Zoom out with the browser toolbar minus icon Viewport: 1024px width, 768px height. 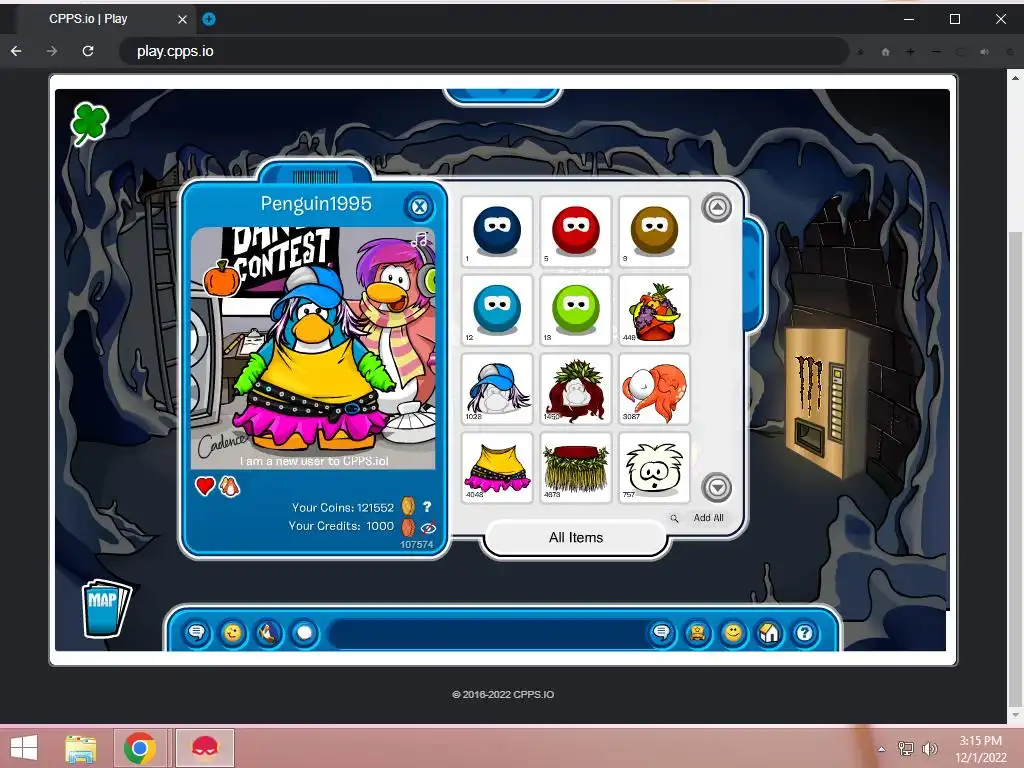(936, 52)
